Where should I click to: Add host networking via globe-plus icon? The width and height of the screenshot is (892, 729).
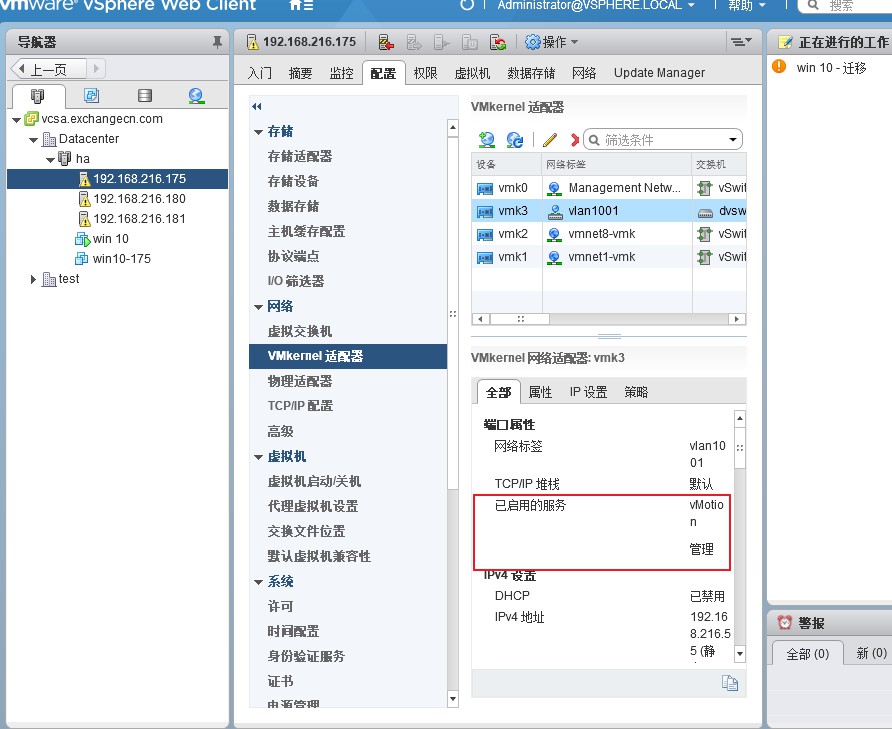click(x=486, y=139)
